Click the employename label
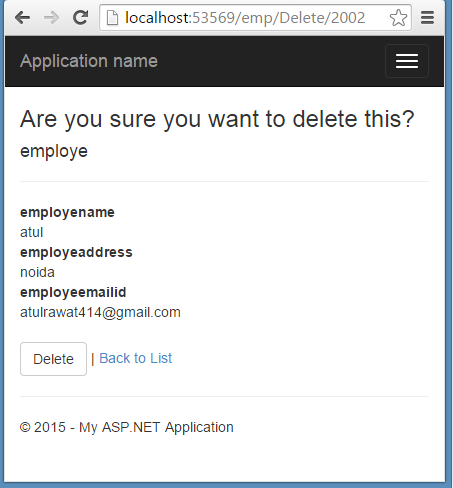The width and height of the screenshot is (453, 488). pyautogui.click(x=67, y=212)
